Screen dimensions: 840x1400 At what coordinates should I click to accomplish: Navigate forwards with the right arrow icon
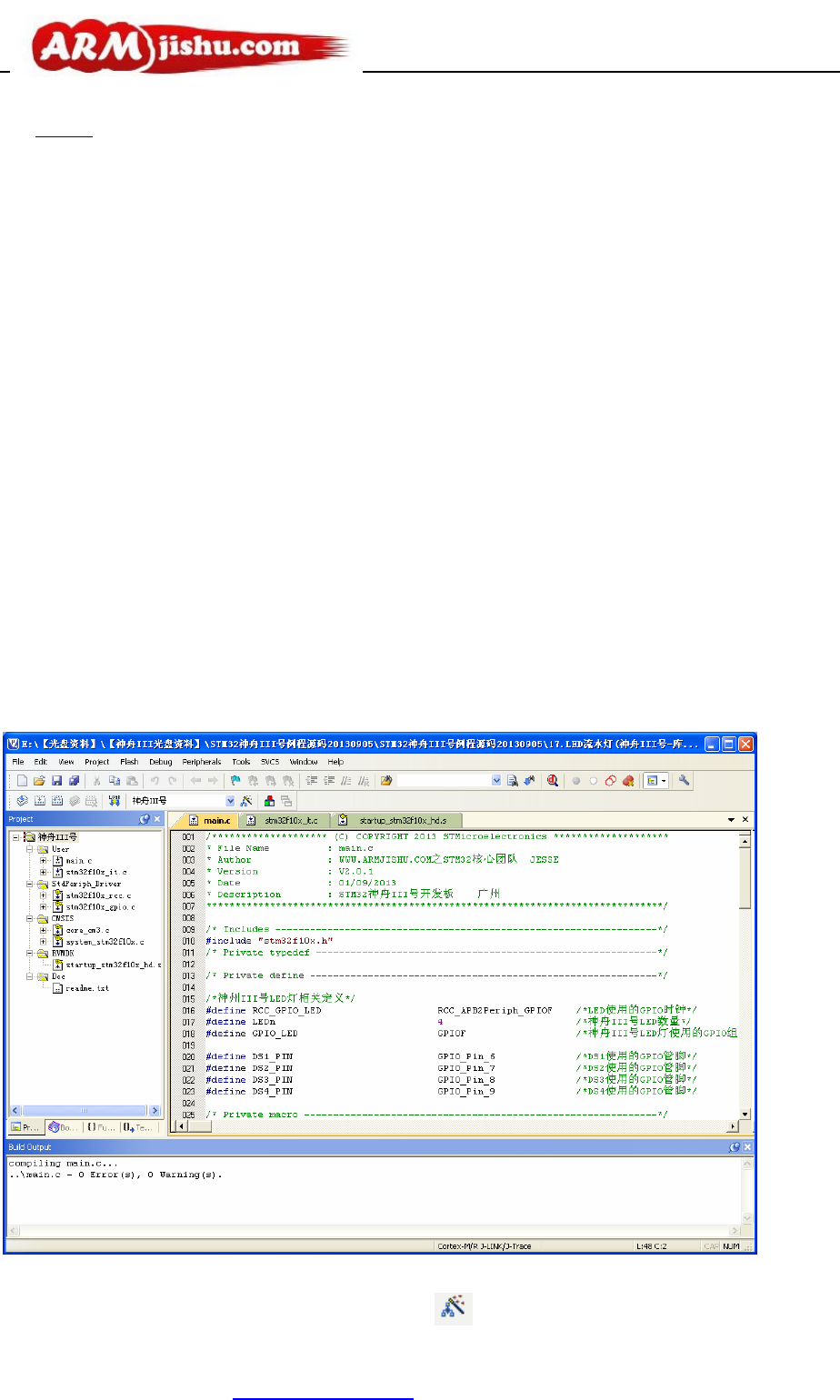click(x=213, y=780)
